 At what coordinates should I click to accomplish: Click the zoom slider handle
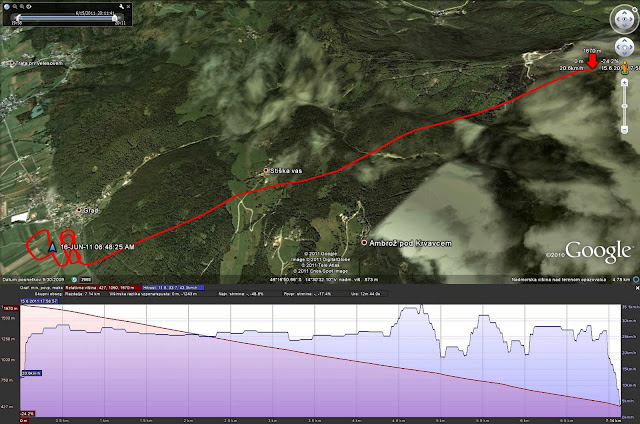pyautogui.click(x=624, y=106)
